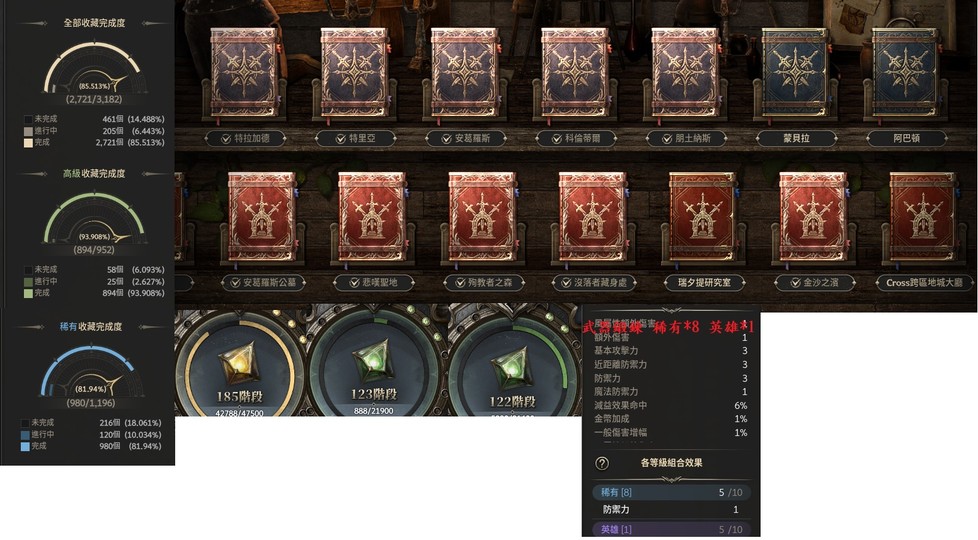Image resolution: width=978 pixels, height=540 pixels.
Task: Select the 稀有收藏完成度 section header
Action: click(x=91, y=327)
